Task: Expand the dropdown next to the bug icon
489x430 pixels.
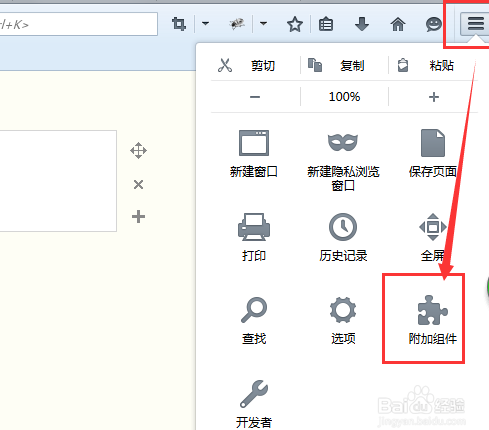Action: point(263,24)
